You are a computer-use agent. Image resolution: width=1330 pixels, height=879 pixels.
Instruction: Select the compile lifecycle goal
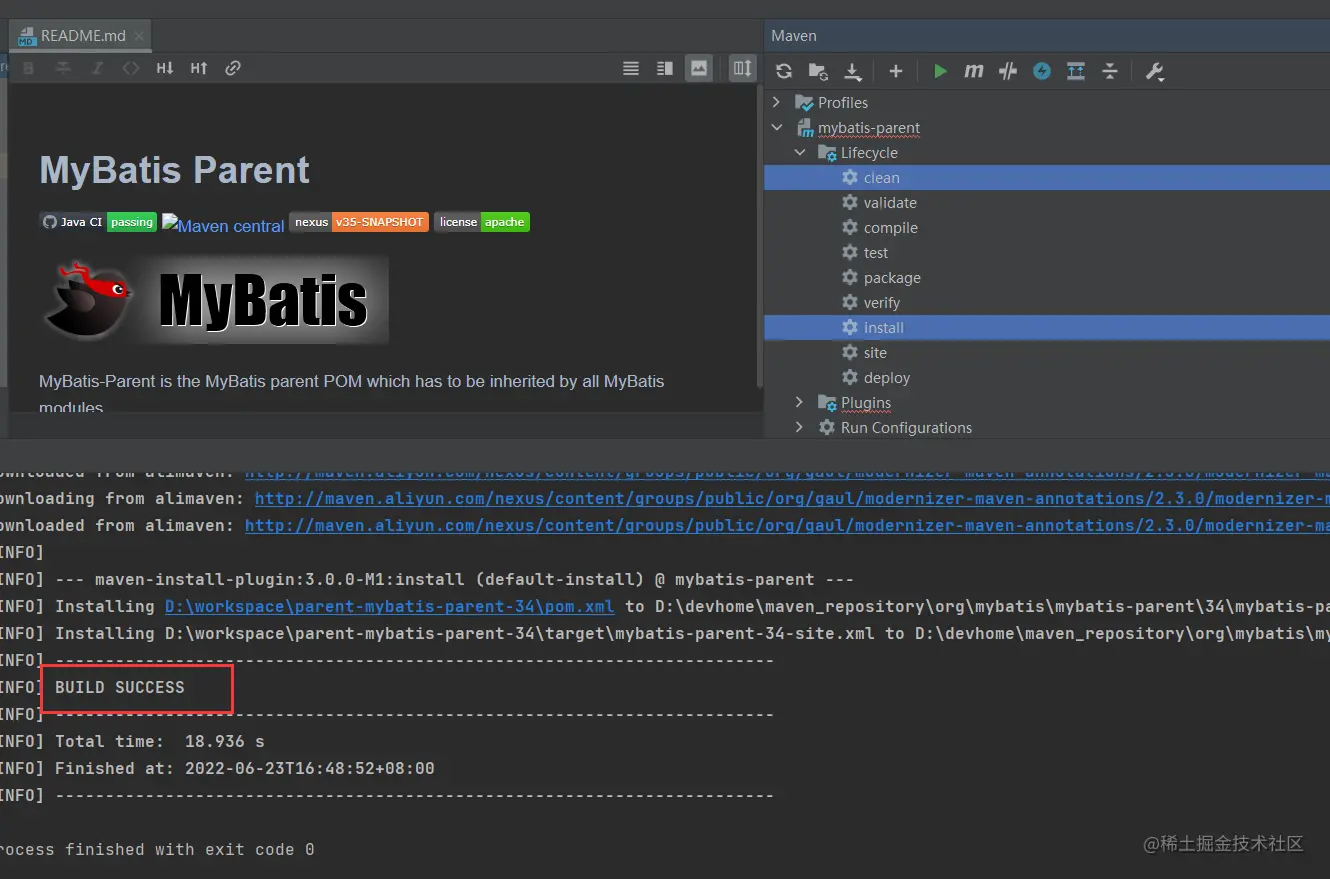point(1047,227)
